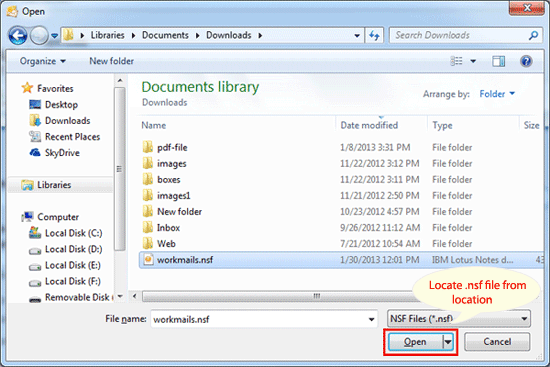Screen dimensions: 550x367
Task: Open the File name dropdown arrow
Action: (371, 319)
